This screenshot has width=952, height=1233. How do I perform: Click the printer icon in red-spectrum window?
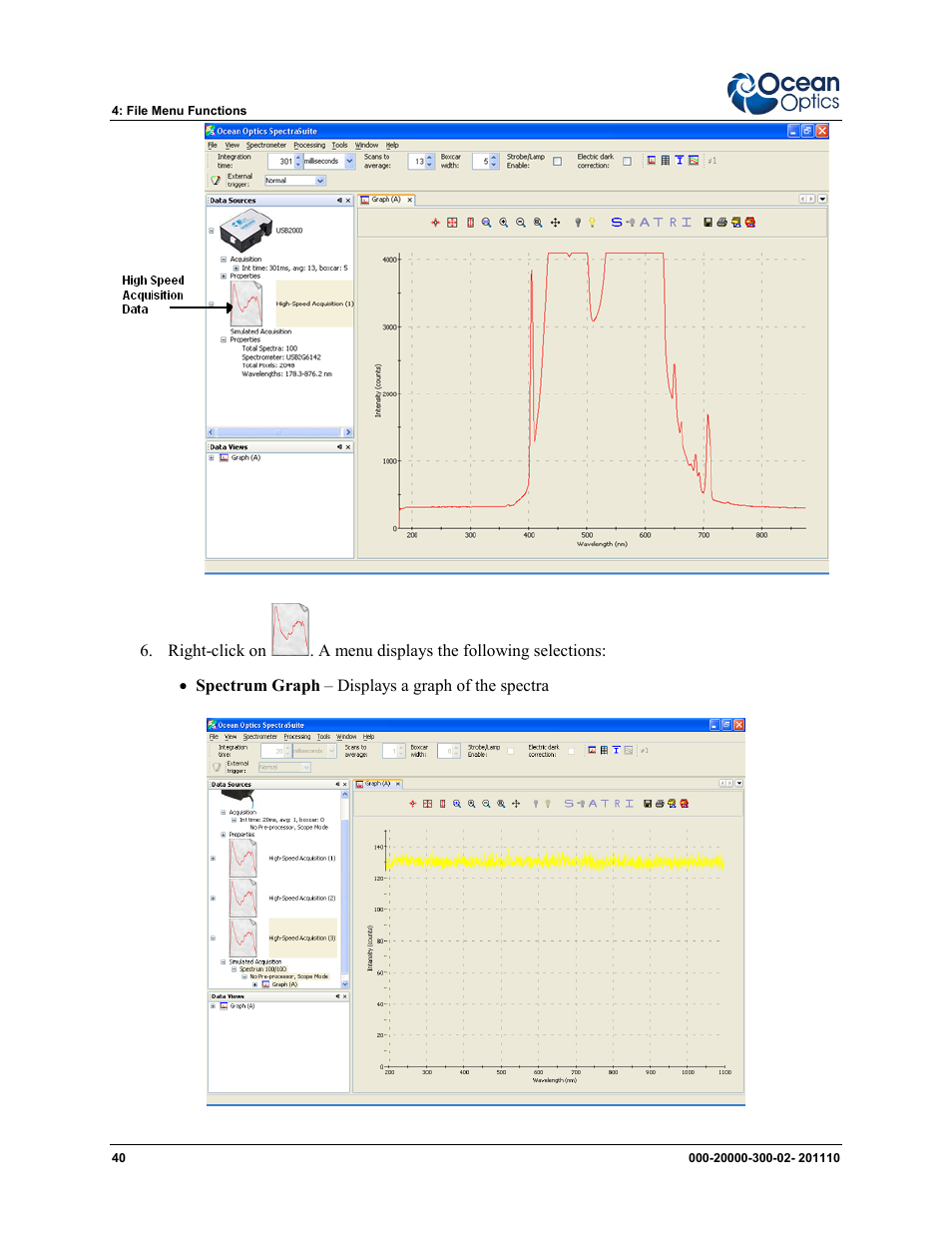point(721,223)
